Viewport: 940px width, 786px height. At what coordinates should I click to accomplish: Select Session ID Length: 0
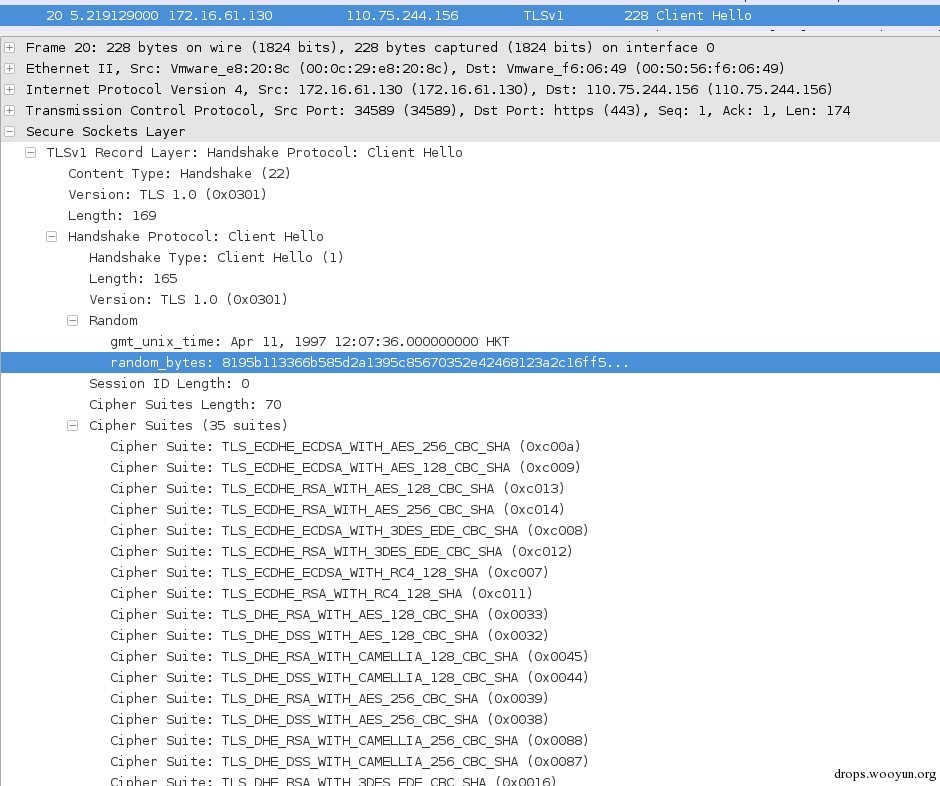click(x=169, y=383)
